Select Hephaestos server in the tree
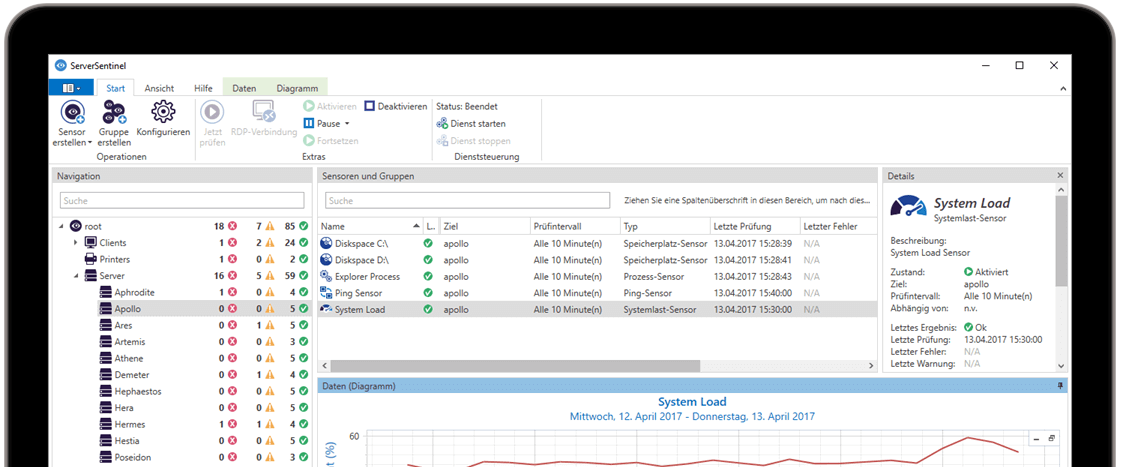The height and width of the screenshot is (467, 1121). click(138, 391)
